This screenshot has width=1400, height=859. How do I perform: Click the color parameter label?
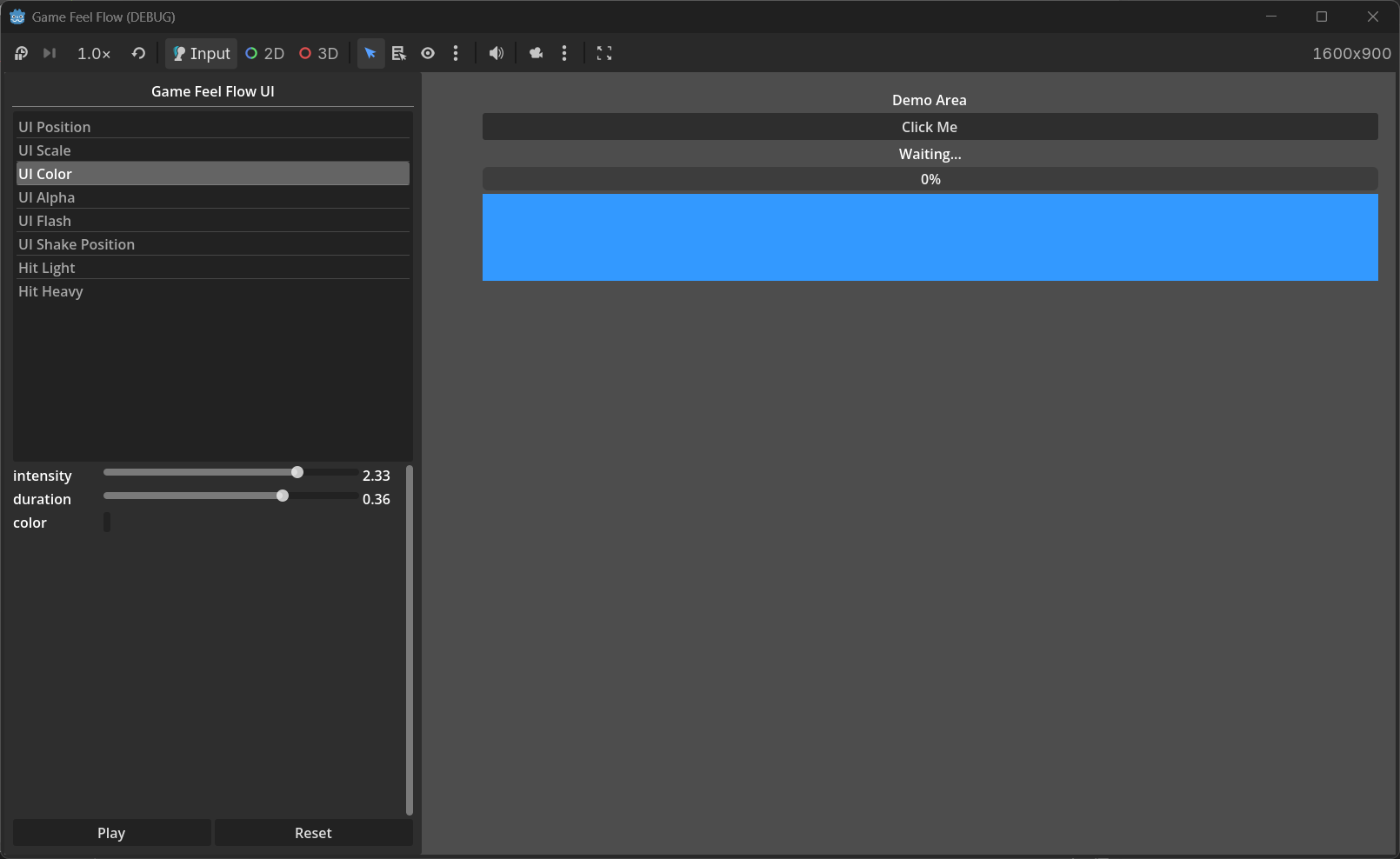coord(30,523)
